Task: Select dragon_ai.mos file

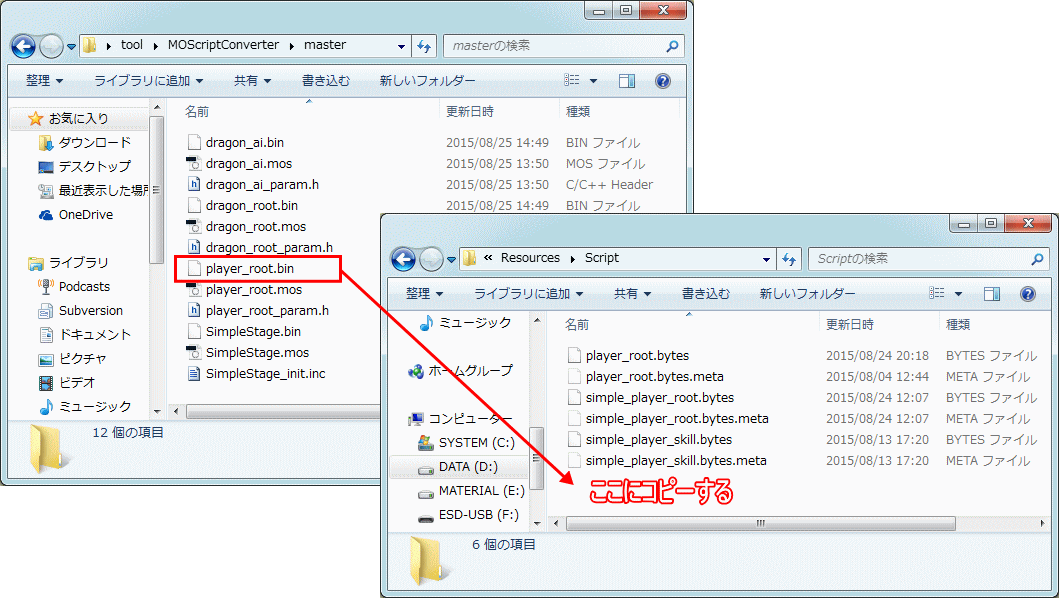Action: [x=240, y=164]
